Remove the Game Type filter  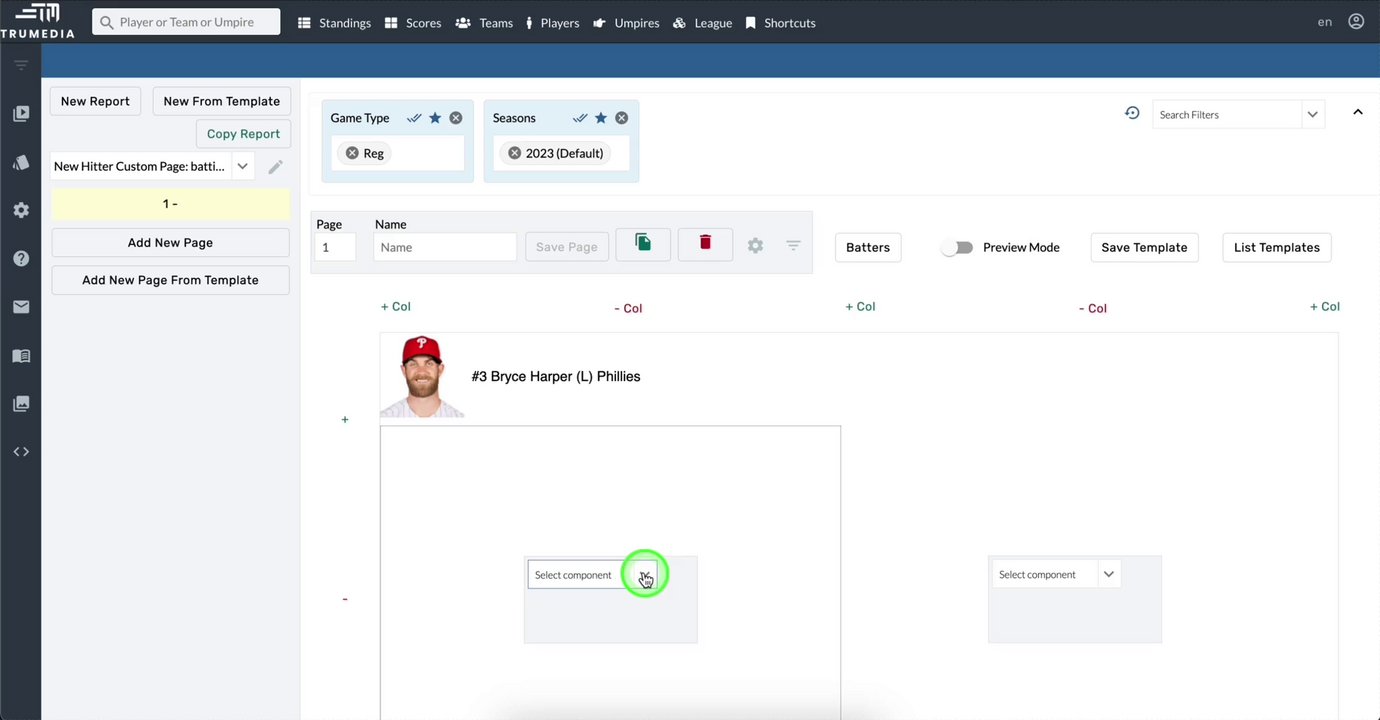(456, 118)
